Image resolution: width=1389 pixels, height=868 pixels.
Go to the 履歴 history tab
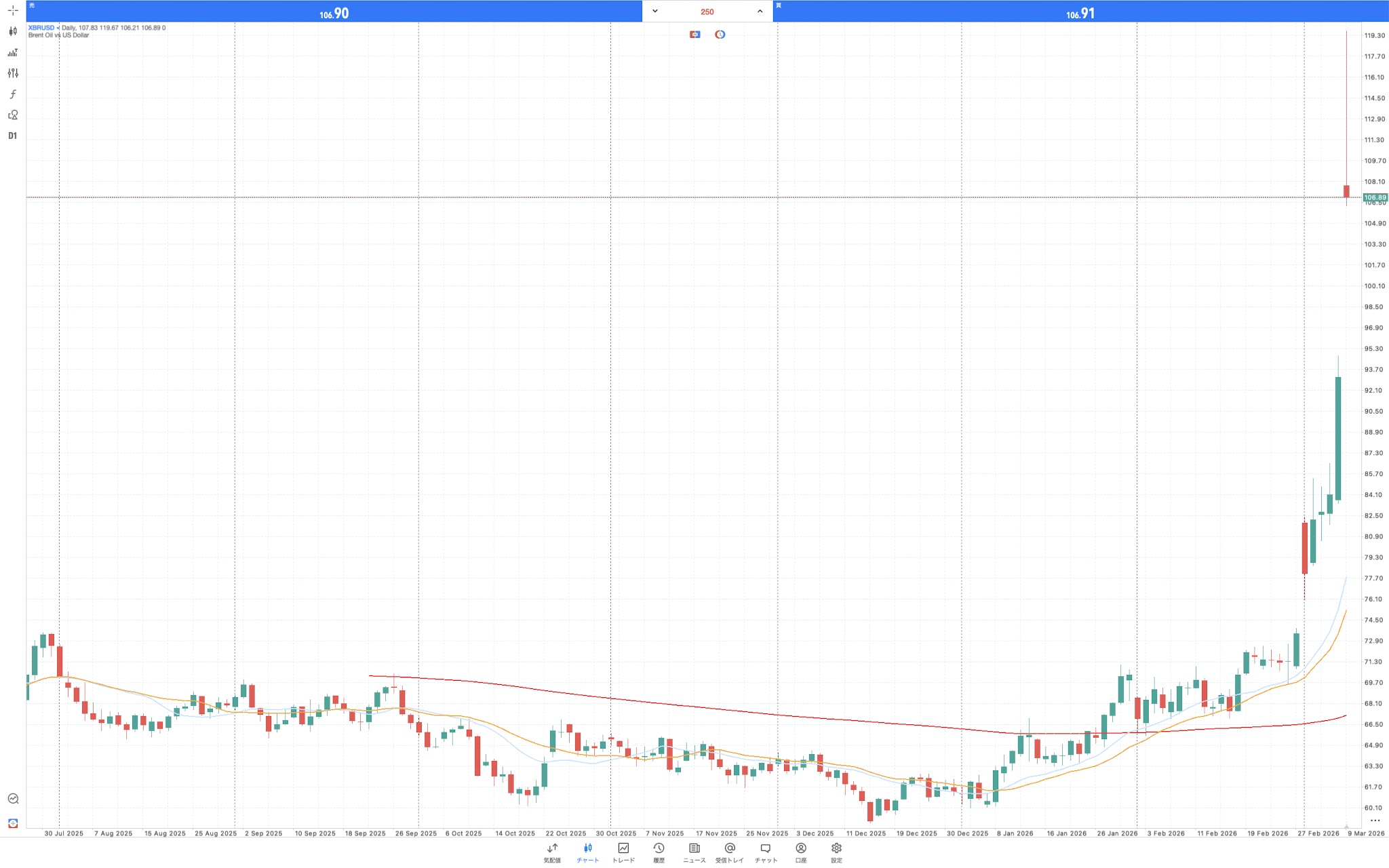[659, 852]
